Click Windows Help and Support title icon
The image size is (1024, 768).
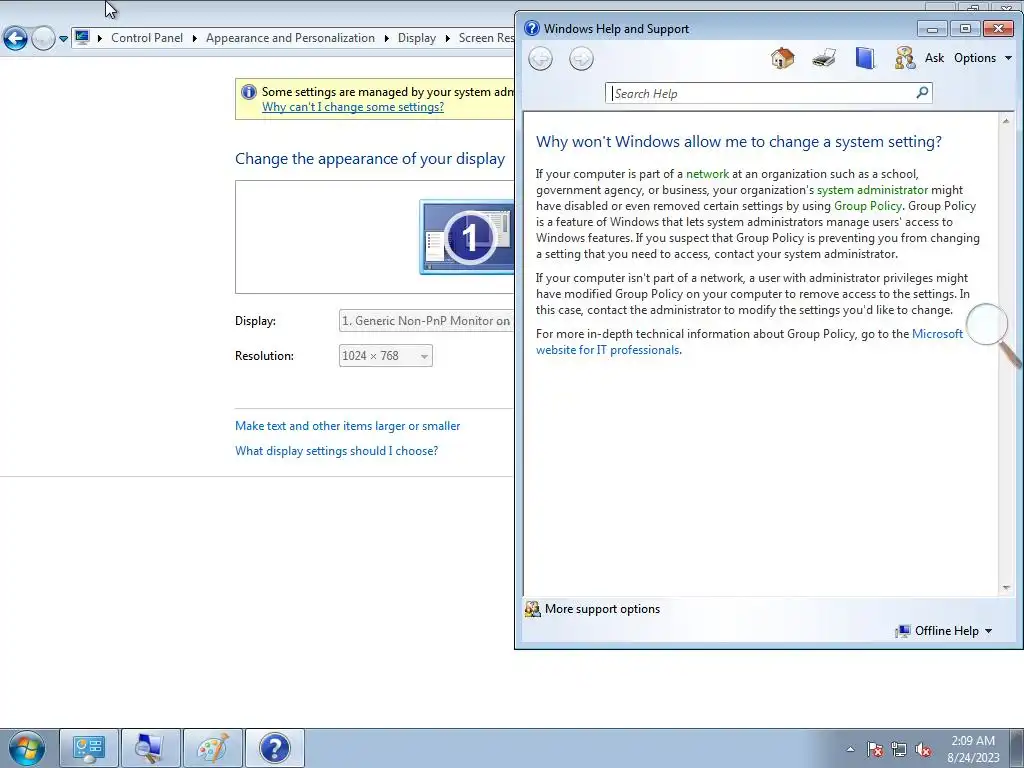(532, 28)
